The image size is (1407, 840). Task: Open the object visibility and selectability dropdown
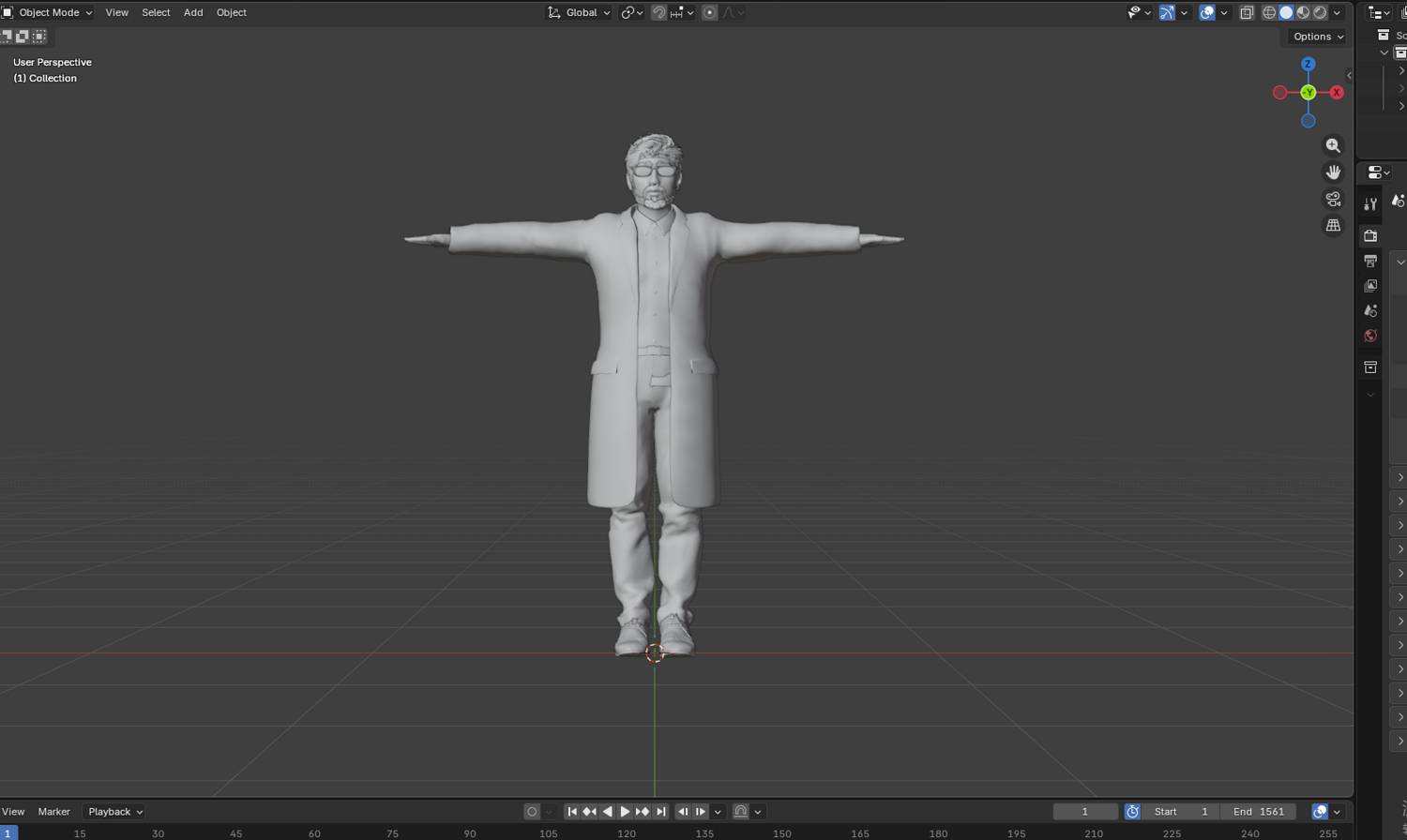[1139, 12]
